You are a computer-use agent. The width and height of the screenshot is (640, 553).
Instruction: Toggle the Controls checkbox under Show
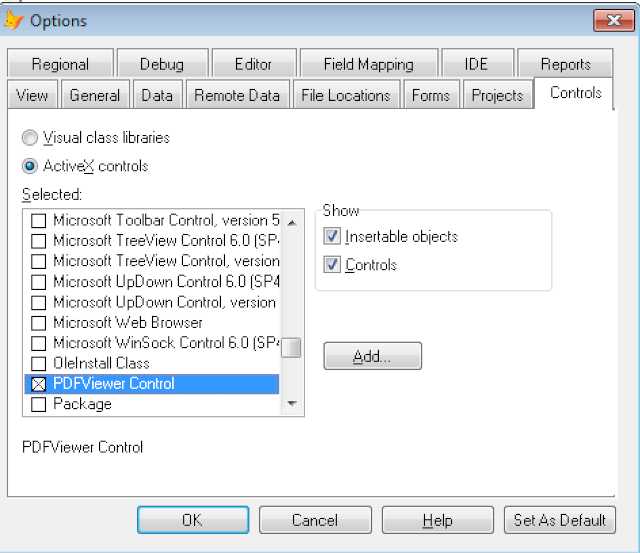tap(332, 265)
